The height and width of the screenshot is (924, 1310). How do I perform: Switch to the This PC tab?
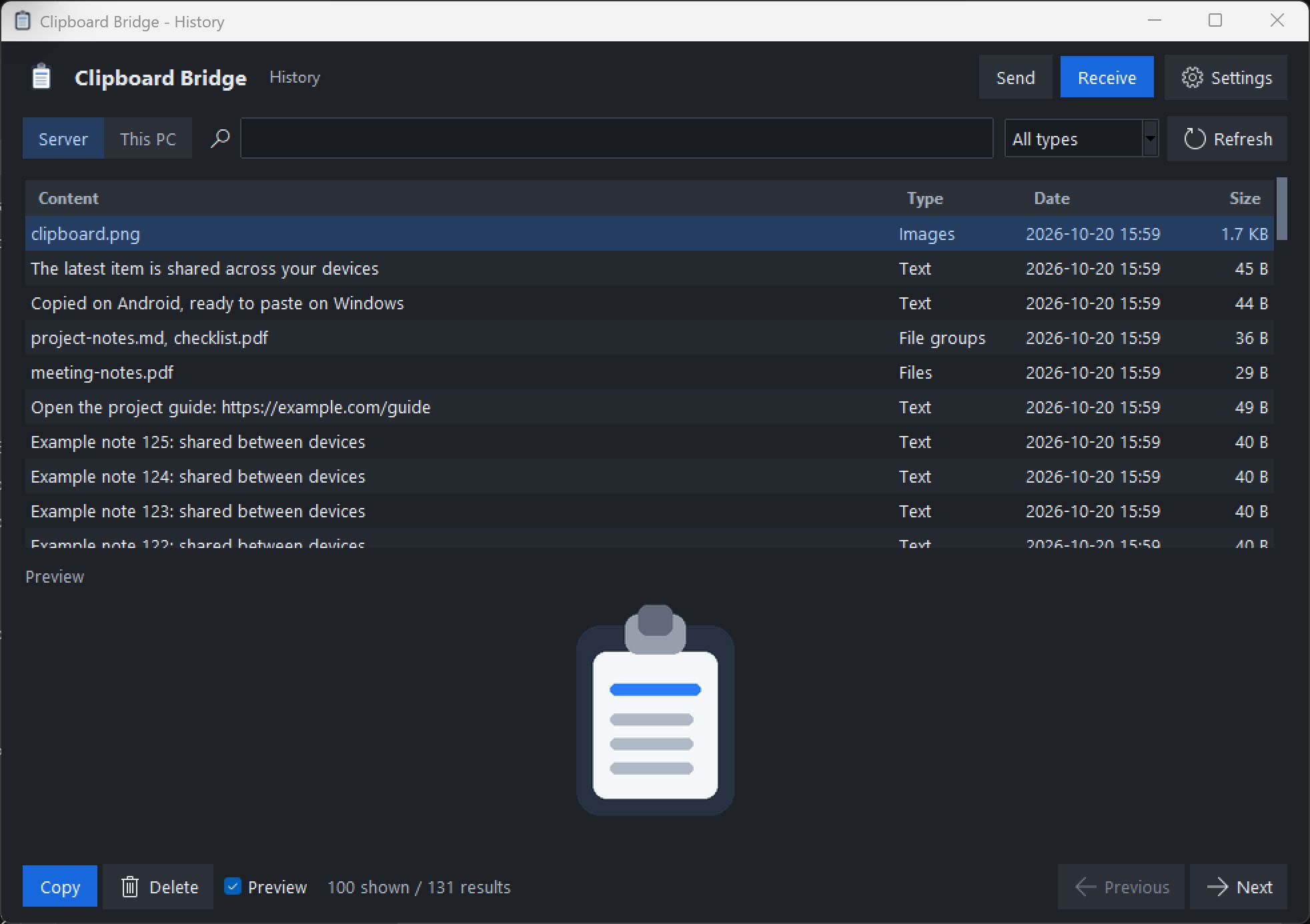tap(148, 139)
